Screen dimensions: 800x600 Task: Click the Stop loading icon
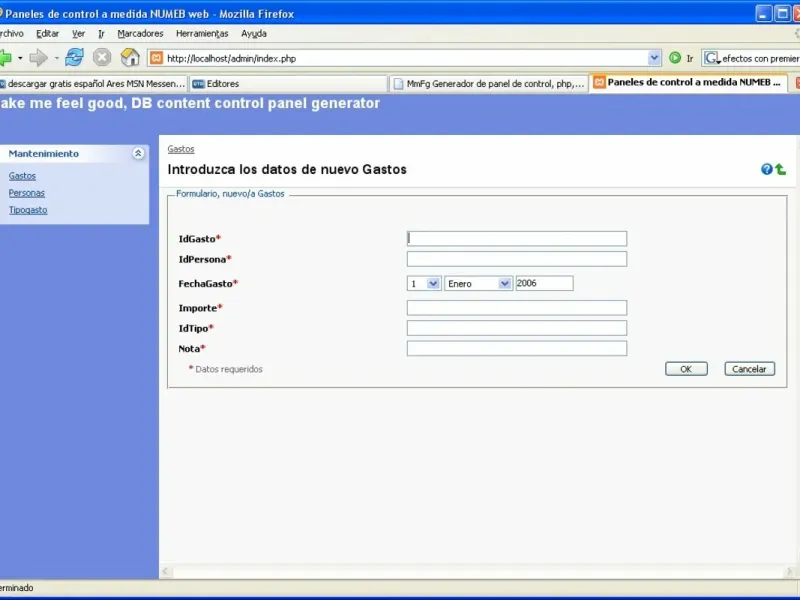coord(102,57)
